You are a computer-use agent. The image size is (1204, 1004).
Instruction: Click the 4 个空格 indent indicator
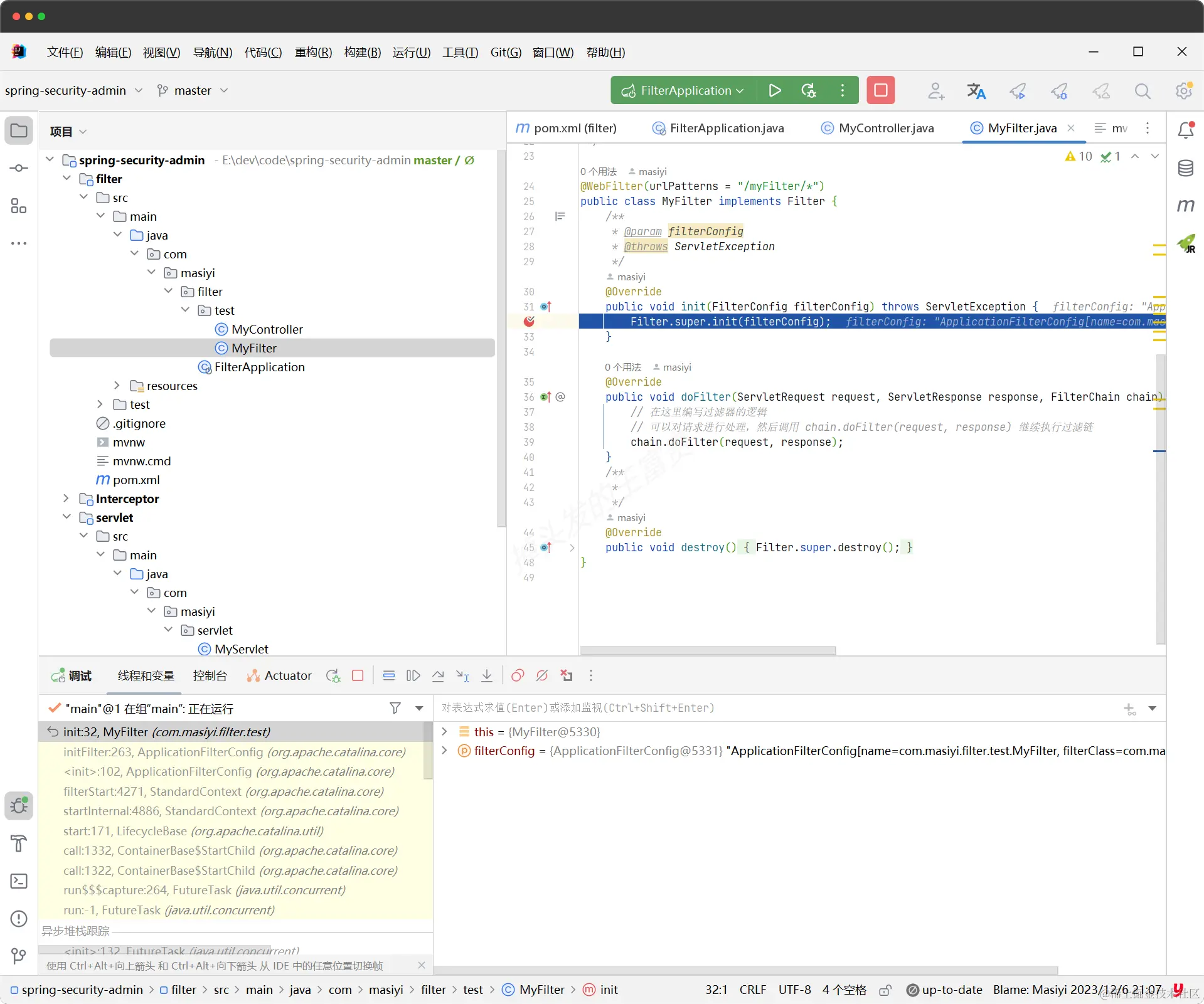coord(844,990)
